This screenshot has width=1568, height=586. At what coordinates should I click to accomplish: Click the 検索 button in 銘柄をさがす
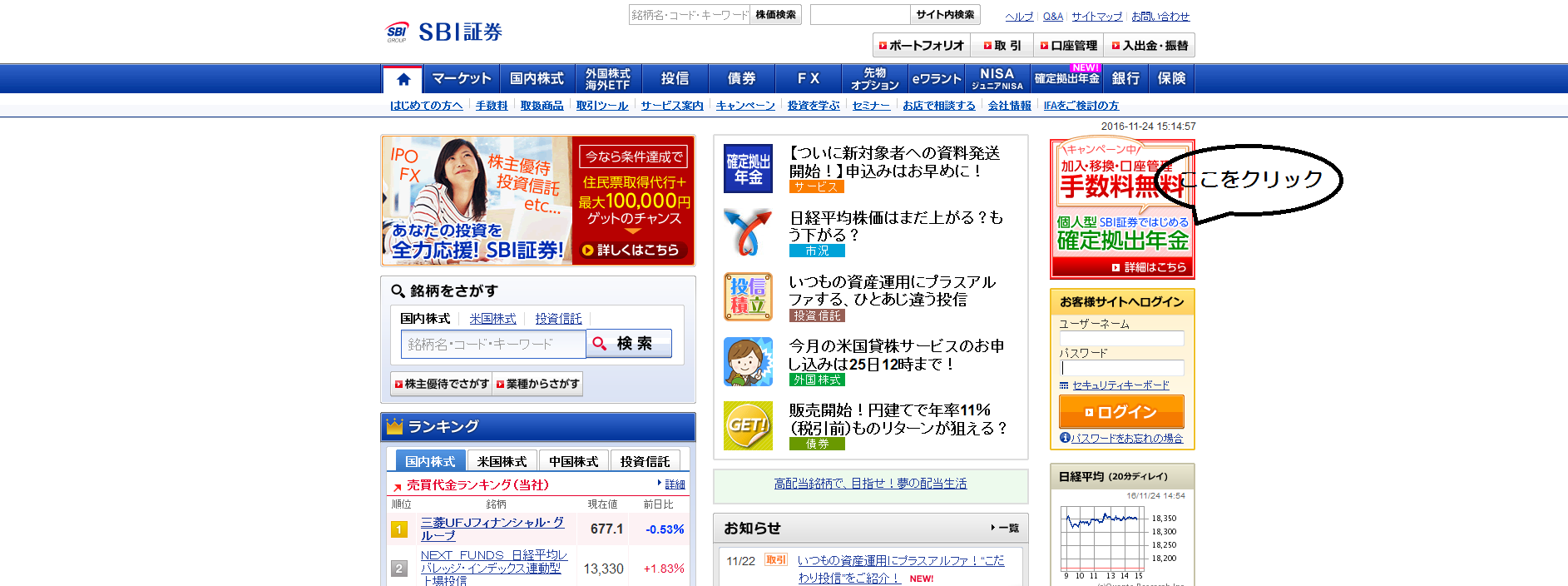629,344
